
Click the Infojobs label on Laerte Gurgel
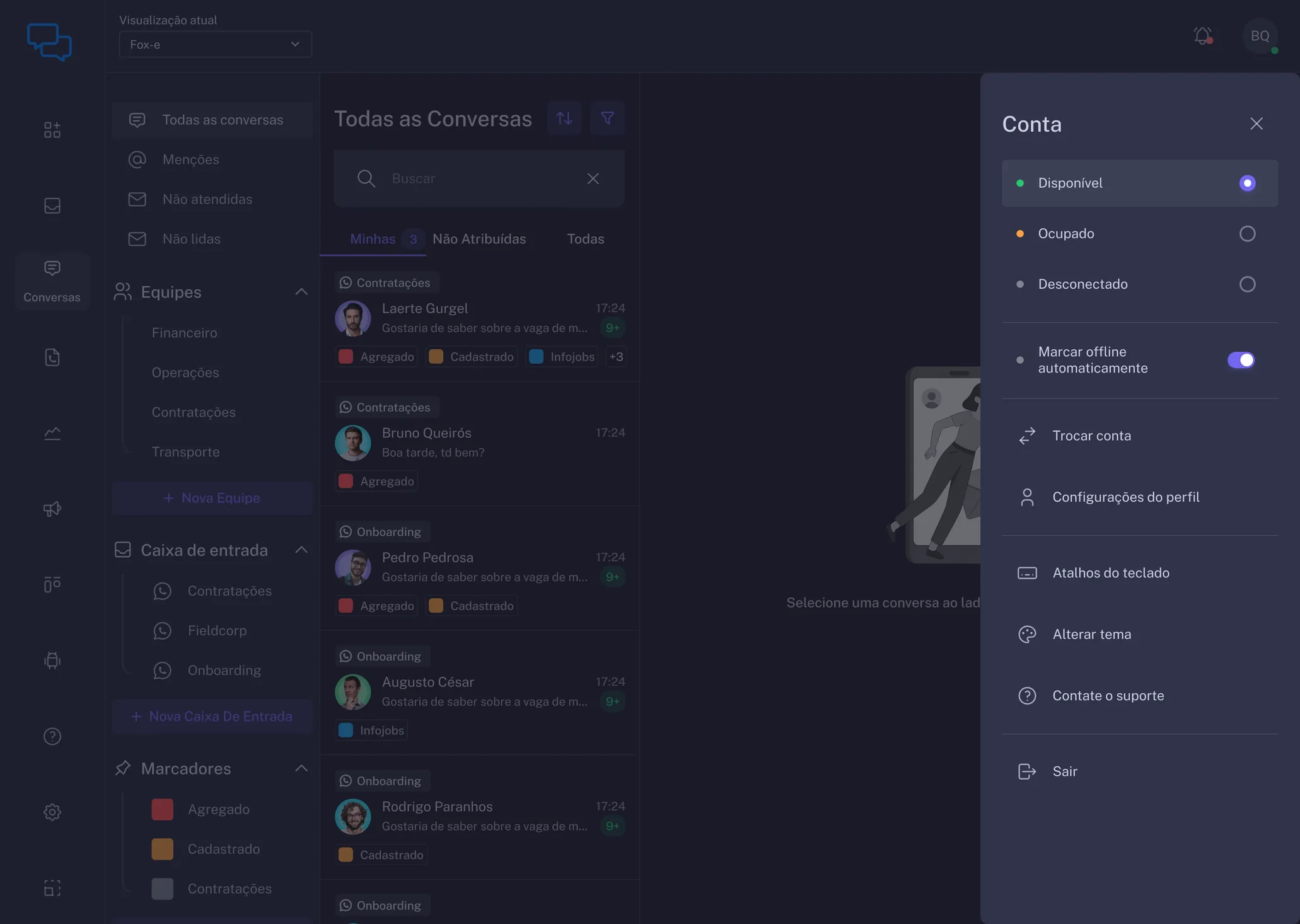tap(562, 357)
